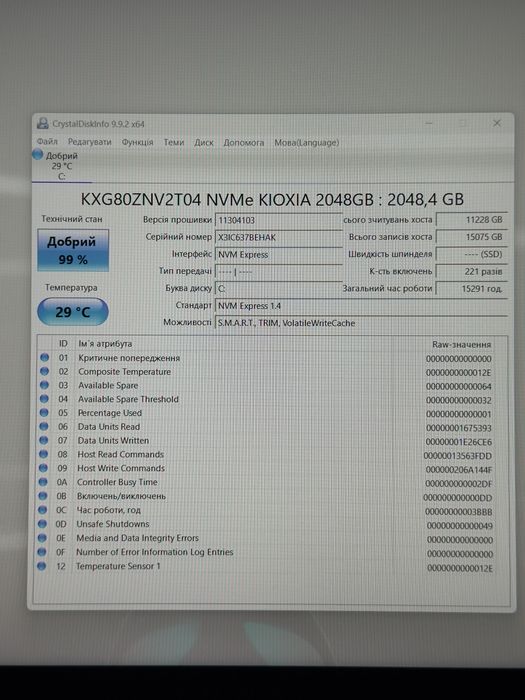Click raw value 00000013563FDD

click(x=458, y=456)
